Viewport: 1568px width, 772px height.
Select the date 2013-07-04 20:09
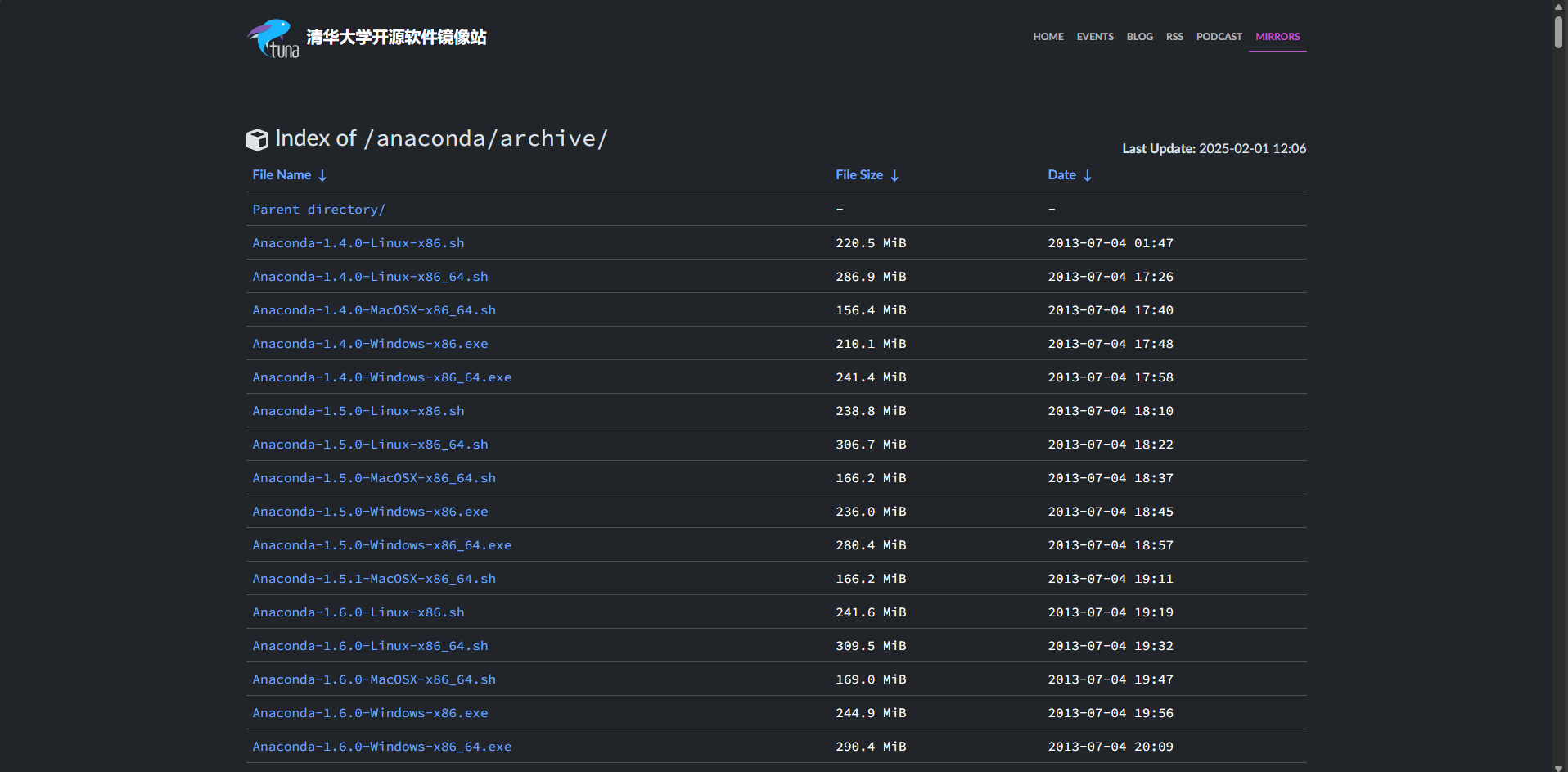tap(1111, 747)
